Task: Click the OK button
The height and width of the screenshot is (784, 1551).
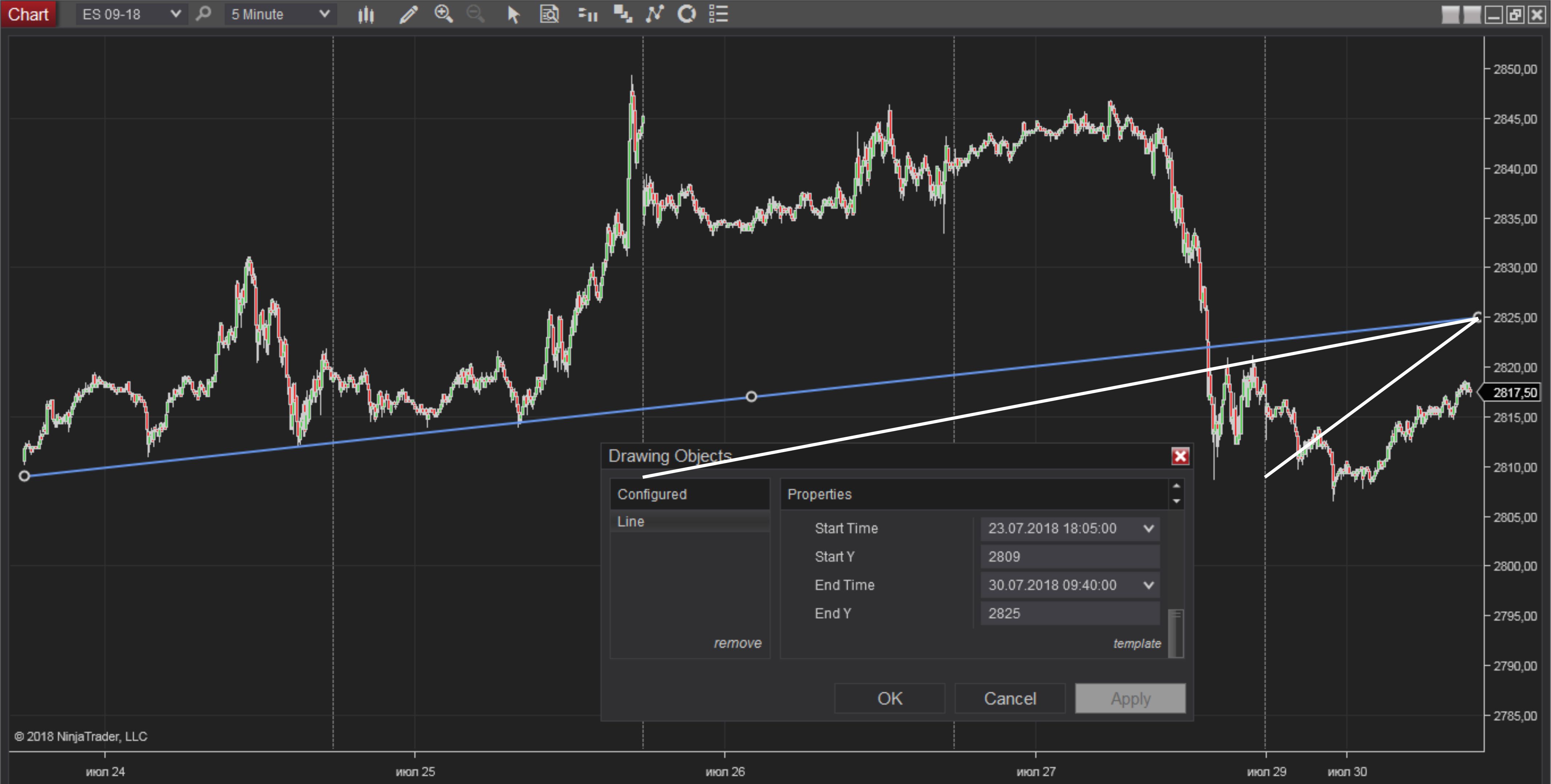Action: (889, 698)
